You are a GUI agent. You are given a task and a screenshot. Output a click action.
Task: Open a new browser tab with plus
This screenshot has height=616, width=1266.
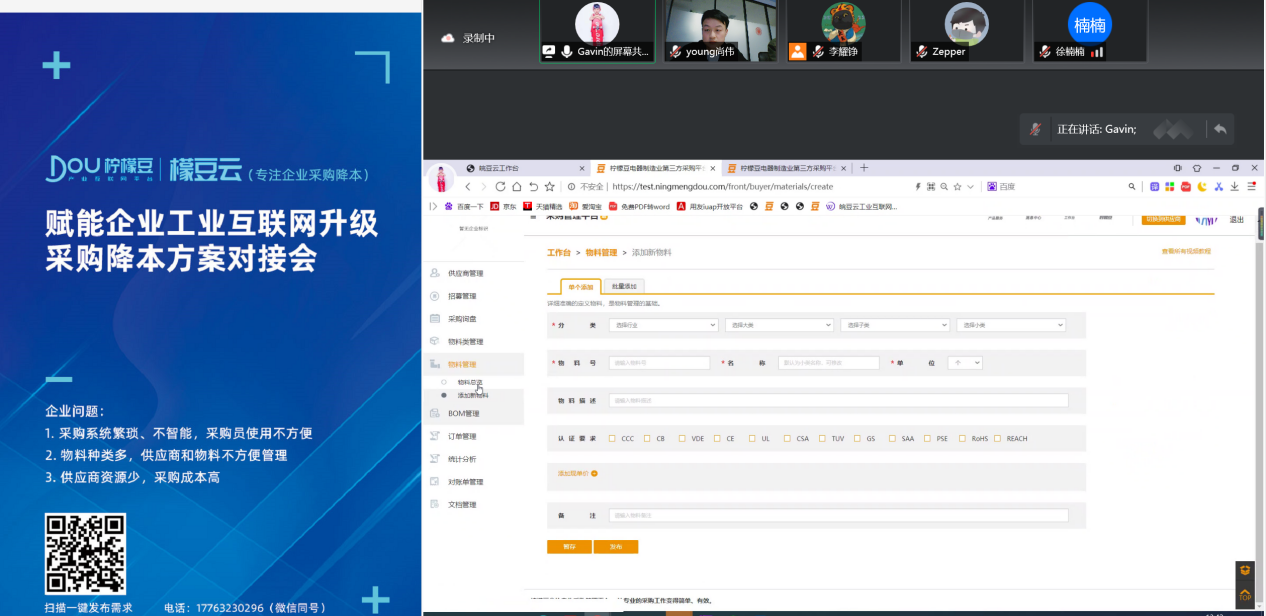864,168
